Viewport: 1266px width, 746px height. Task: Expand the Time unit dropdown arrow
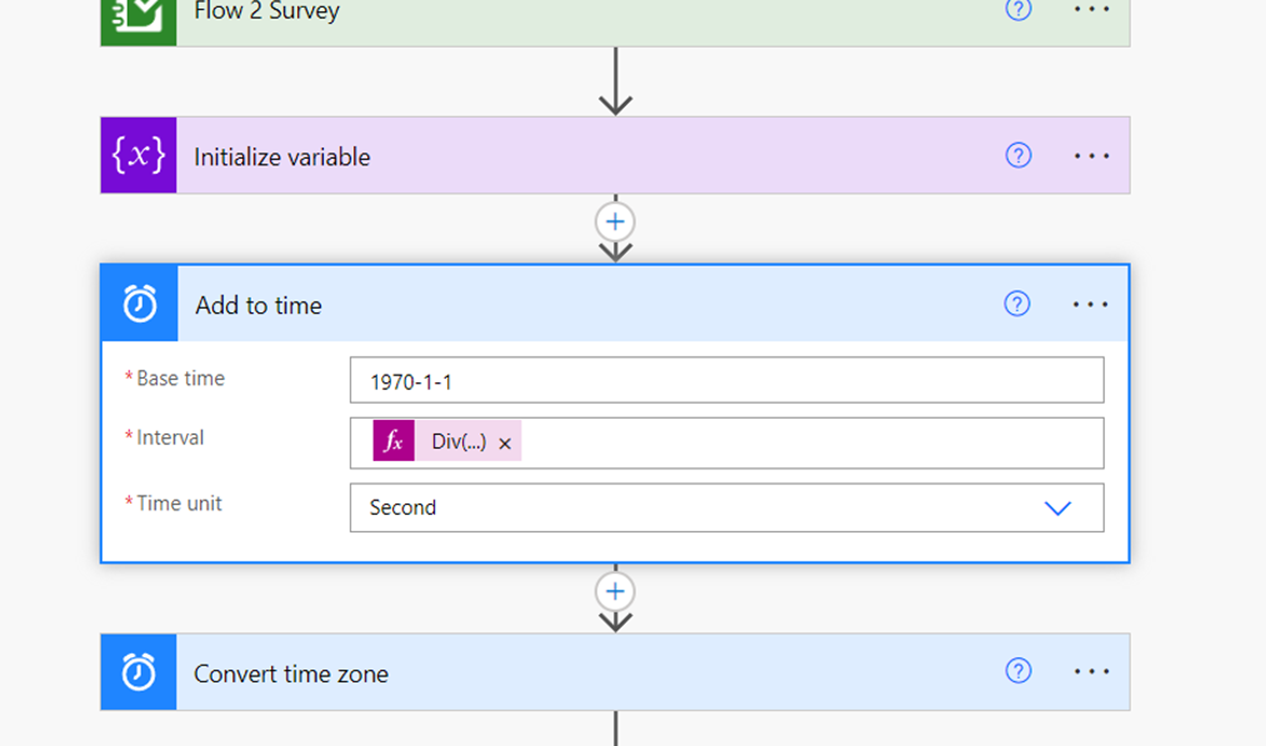tap(1057, 508)
